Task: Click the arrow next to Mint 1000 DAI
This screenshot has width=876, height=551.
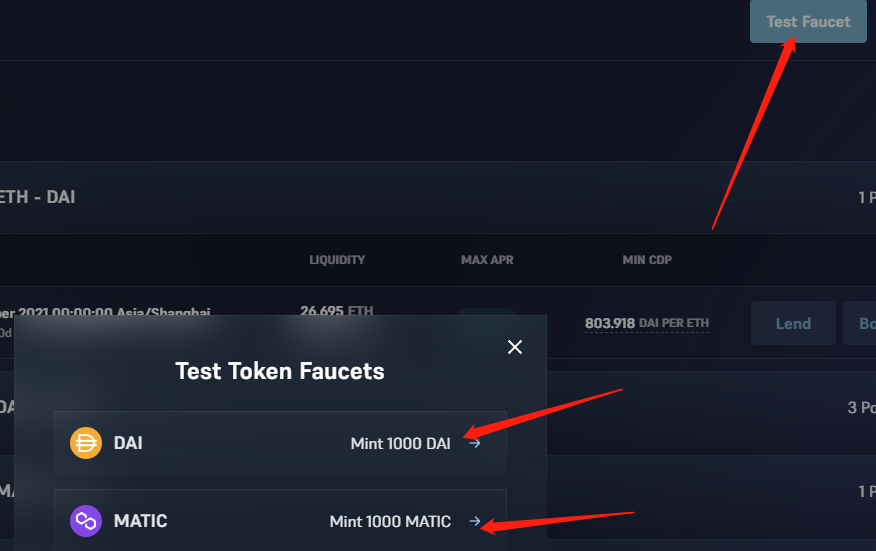Action: click(475, 443)
